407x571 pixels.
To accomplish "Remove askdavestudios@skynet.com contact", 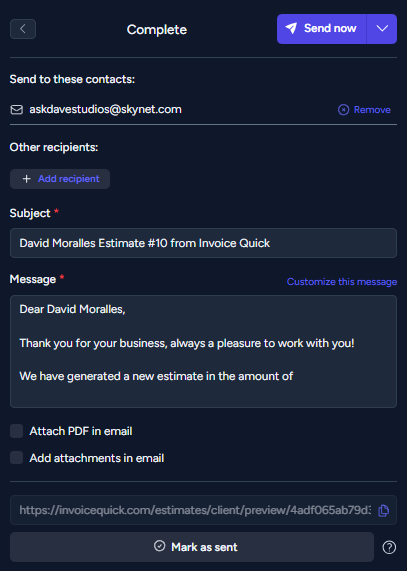I will (x=364, y=110).
